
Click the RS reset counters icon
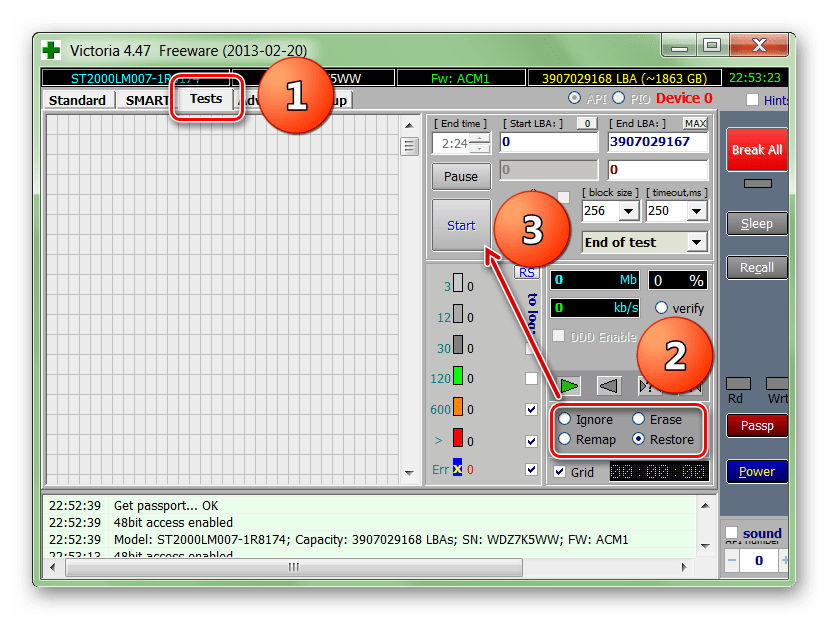[526, 272]
